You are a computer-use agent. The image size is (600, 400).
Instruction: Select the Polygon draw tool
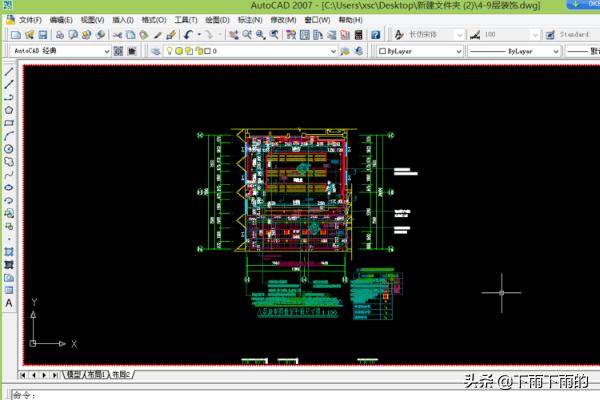tap(9, 110)
